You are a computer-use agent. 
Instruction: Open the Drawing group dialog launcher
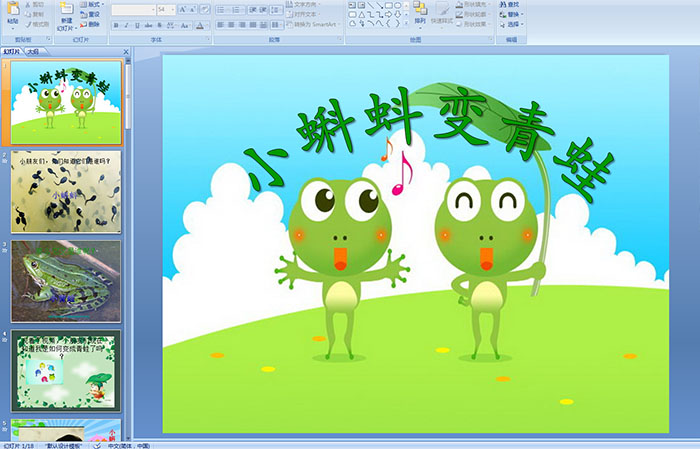(490, 40)
